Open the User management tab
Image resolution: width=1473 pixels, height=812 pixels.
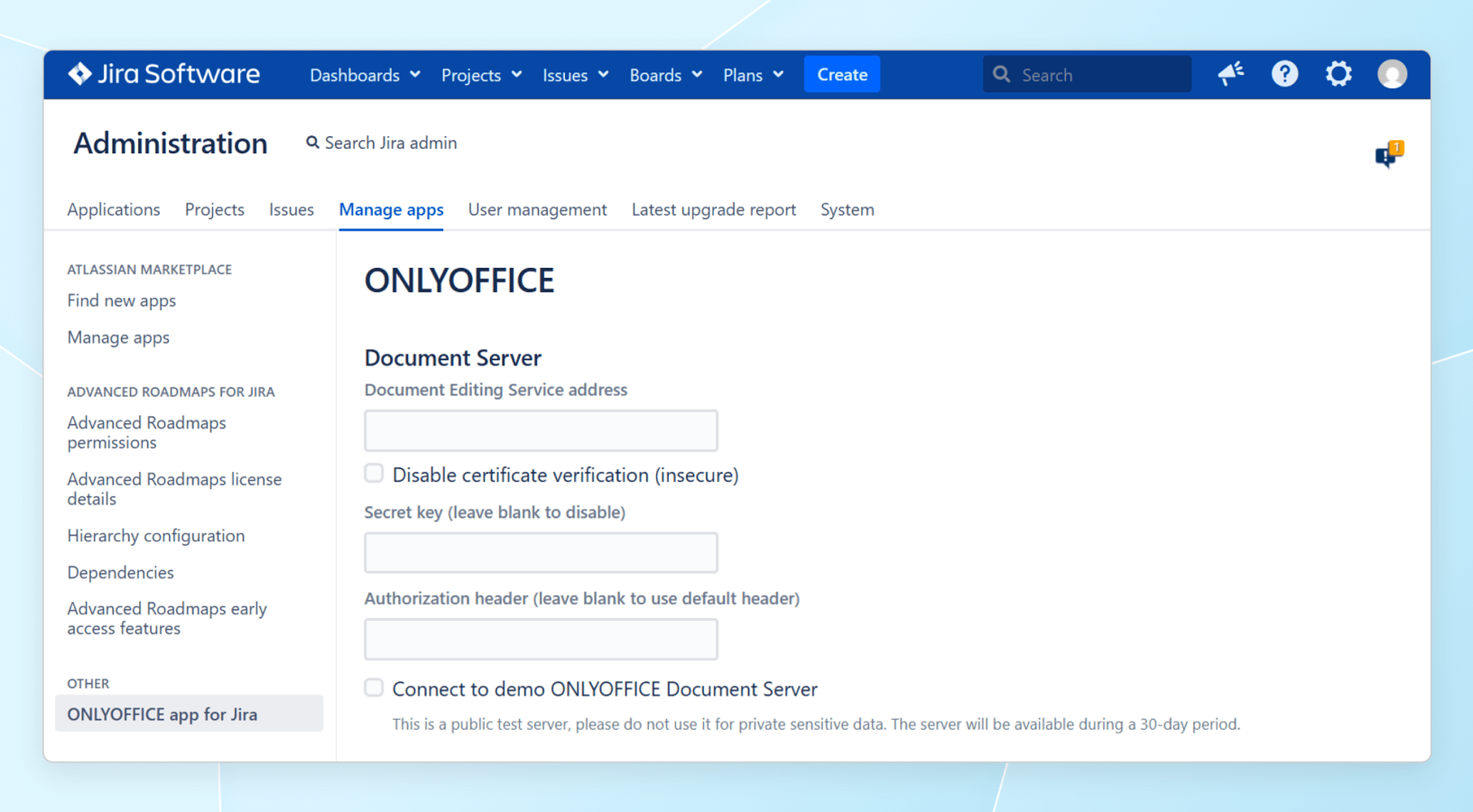(x=537, y=209)
